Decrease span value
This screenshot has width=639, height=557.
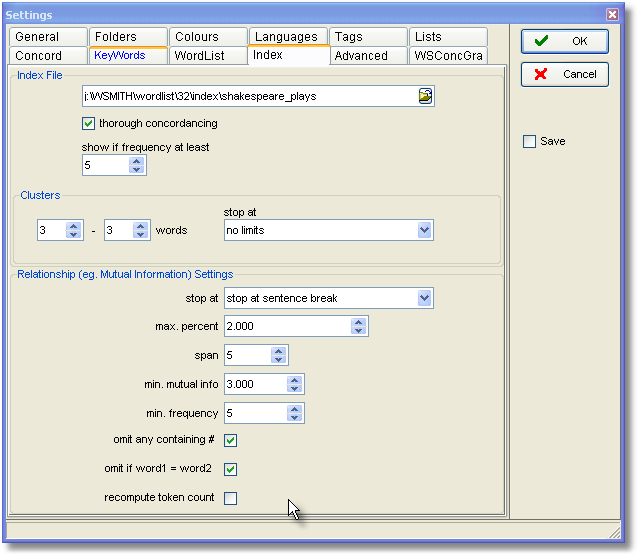[278, 359]
